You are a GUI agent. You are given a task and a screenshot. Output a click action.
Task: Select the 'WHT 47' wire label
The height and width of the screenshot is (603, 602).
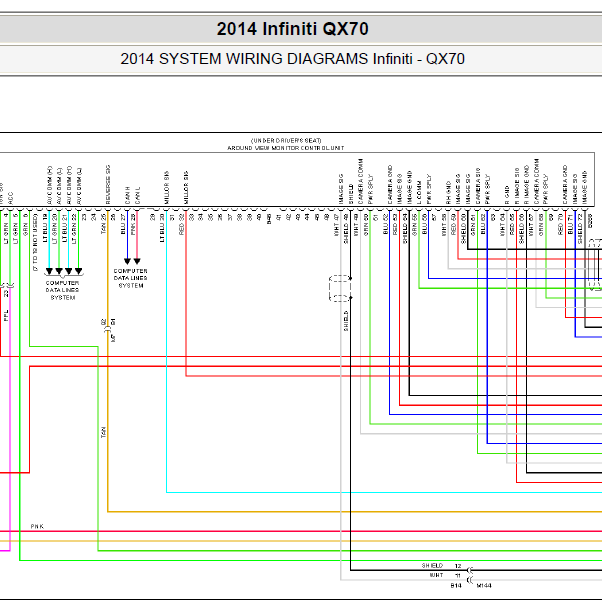[336, 225]
